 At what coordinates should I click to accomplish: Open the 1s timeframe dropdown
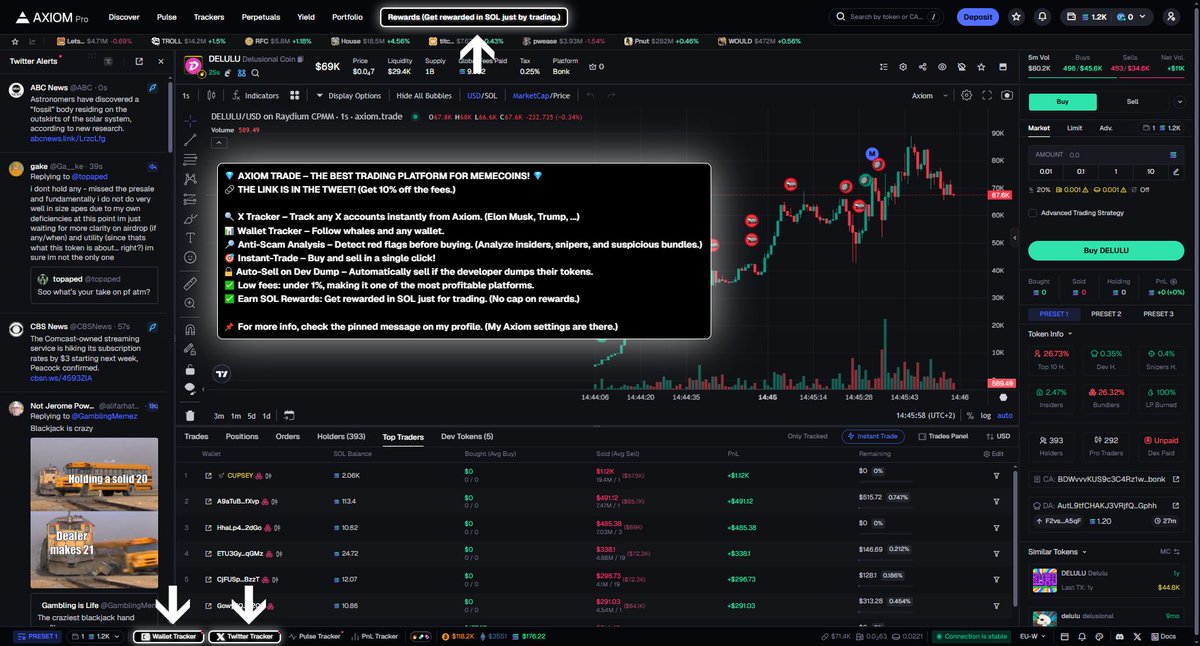tap(186, 96)
